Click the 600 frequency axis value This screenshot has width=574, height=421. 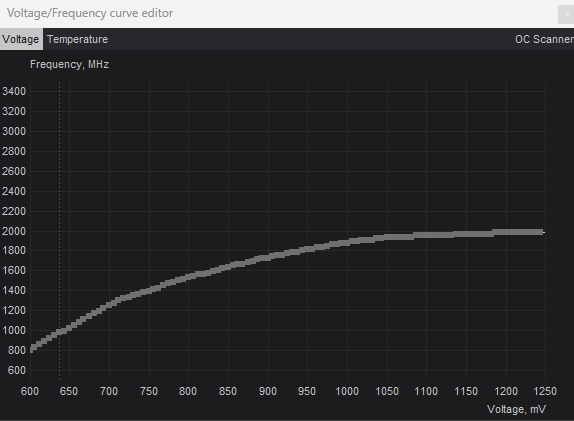[17, 370]
